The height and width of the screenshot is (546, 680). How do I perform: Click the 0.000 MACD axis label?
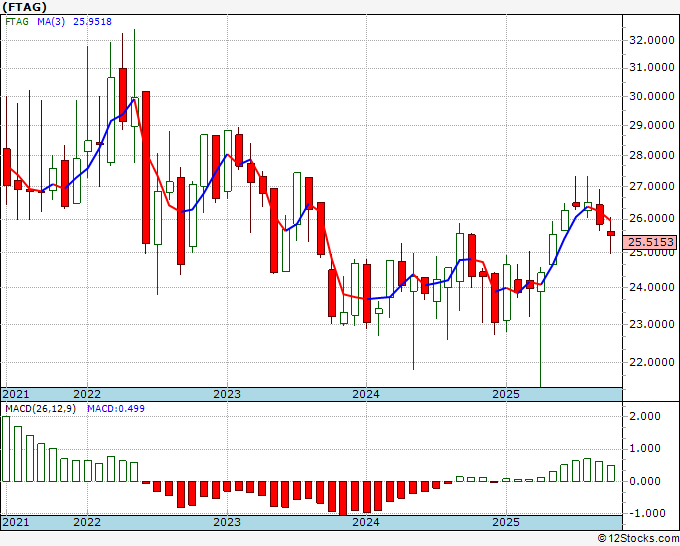(x=645, y=481)
